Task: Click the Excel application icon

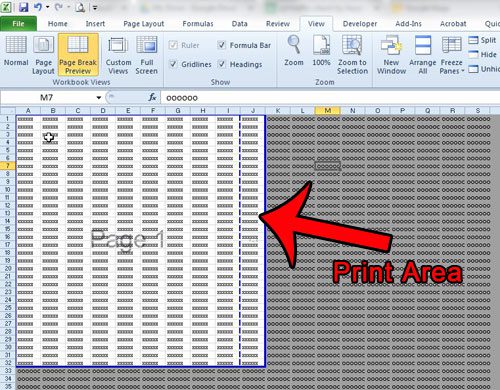Action: click(6, 7)
